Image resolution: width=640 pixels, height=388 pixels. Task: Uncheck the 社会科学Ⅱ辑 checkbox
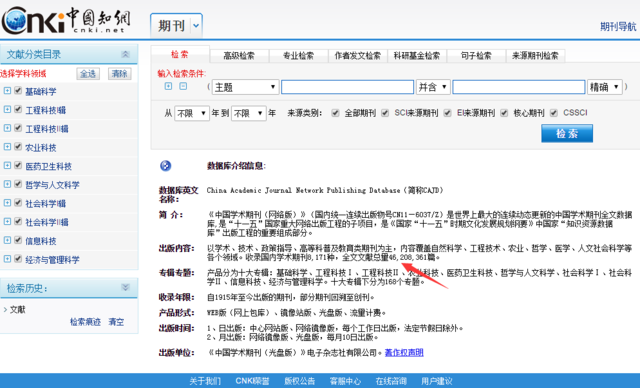point(18,222)
